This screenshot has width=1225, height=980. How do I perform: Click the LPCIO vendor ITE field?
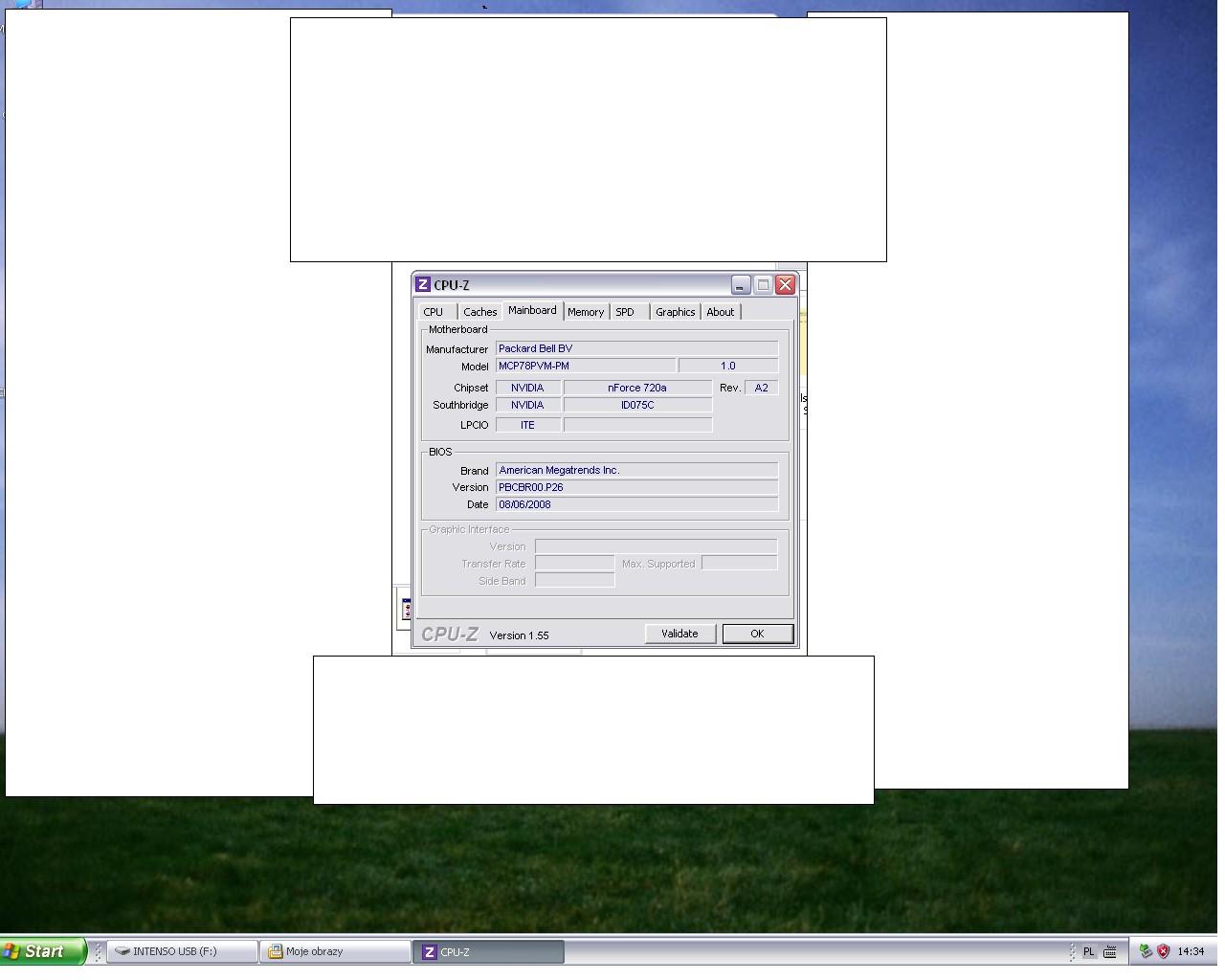[528, 425]
